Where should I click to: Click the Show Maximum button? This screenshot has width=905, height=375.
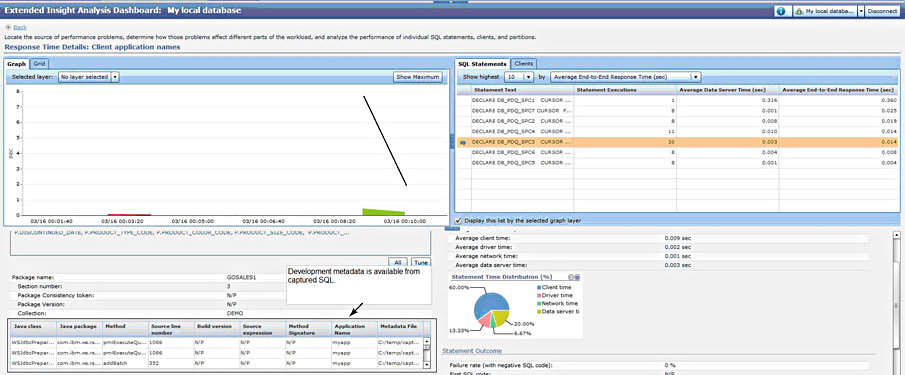click(x=418, y=76)
